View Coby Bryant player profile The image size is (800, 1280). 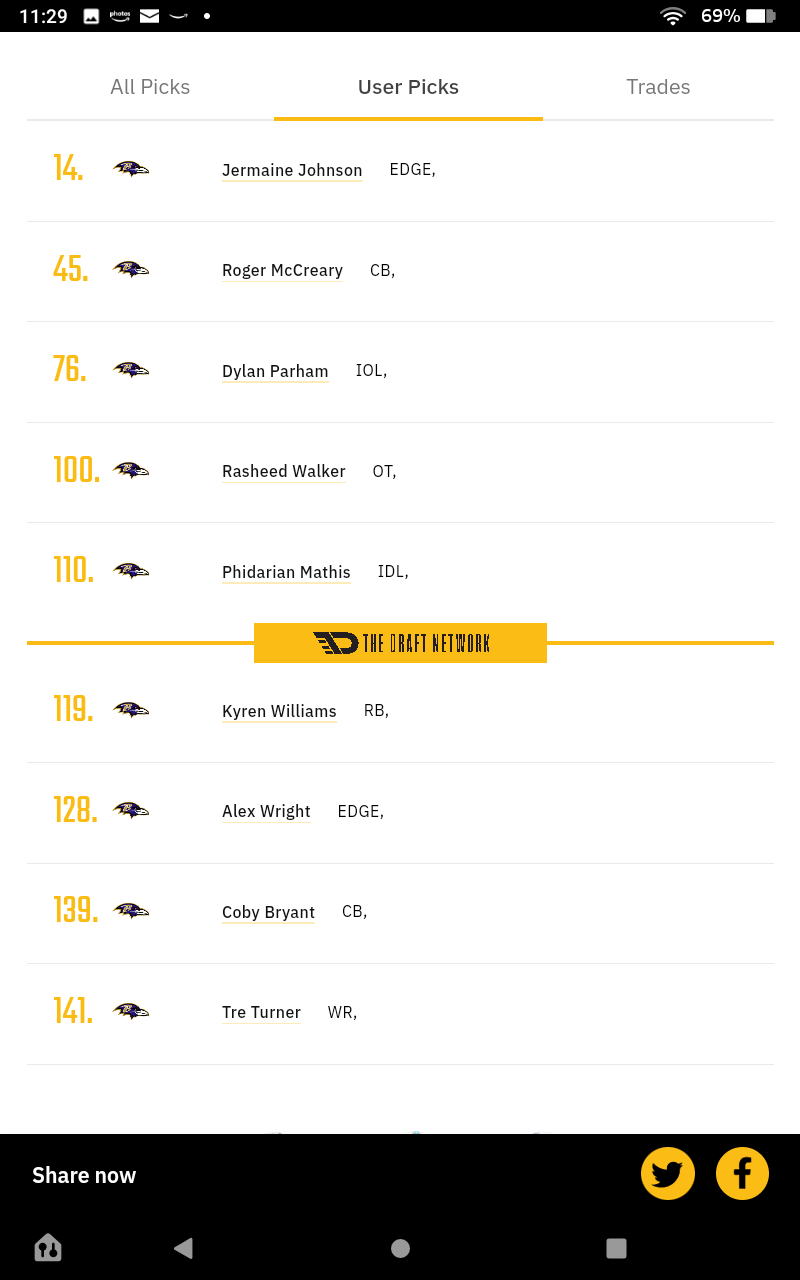pos(268,912)
